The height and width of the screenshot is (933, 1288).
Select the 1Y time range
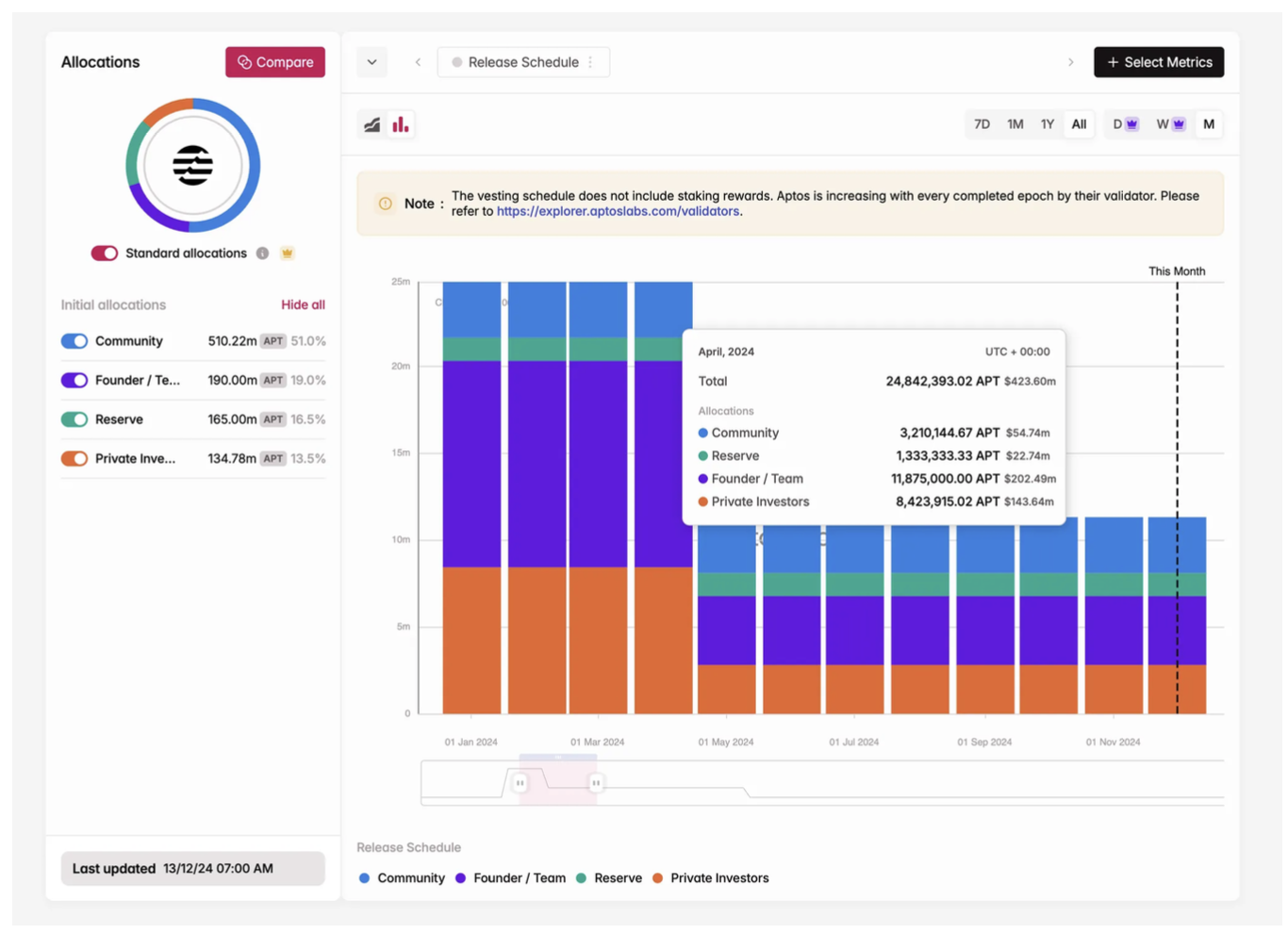pyautogui.click(x=1047, y=124)
